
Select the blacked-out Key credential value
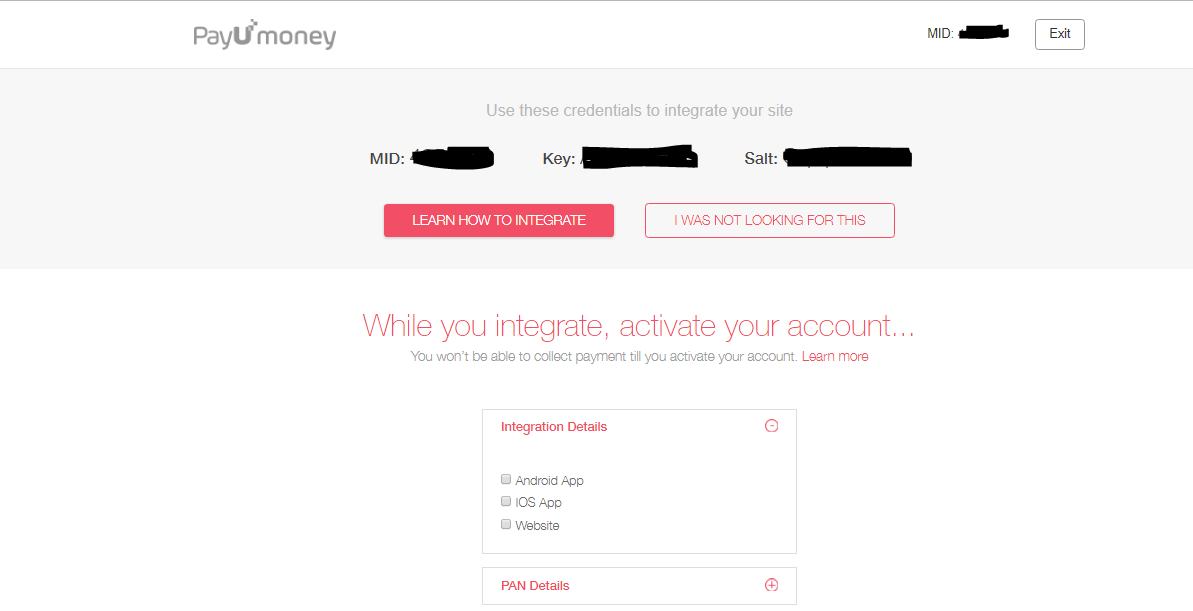point(639,158)
